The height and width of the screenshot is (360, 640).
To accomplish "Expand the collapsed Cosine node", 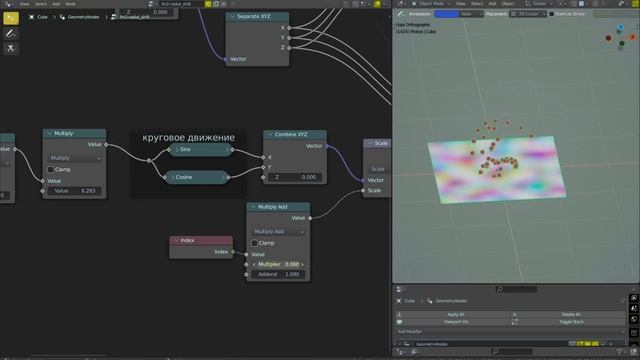I will [x=173, y=177].
